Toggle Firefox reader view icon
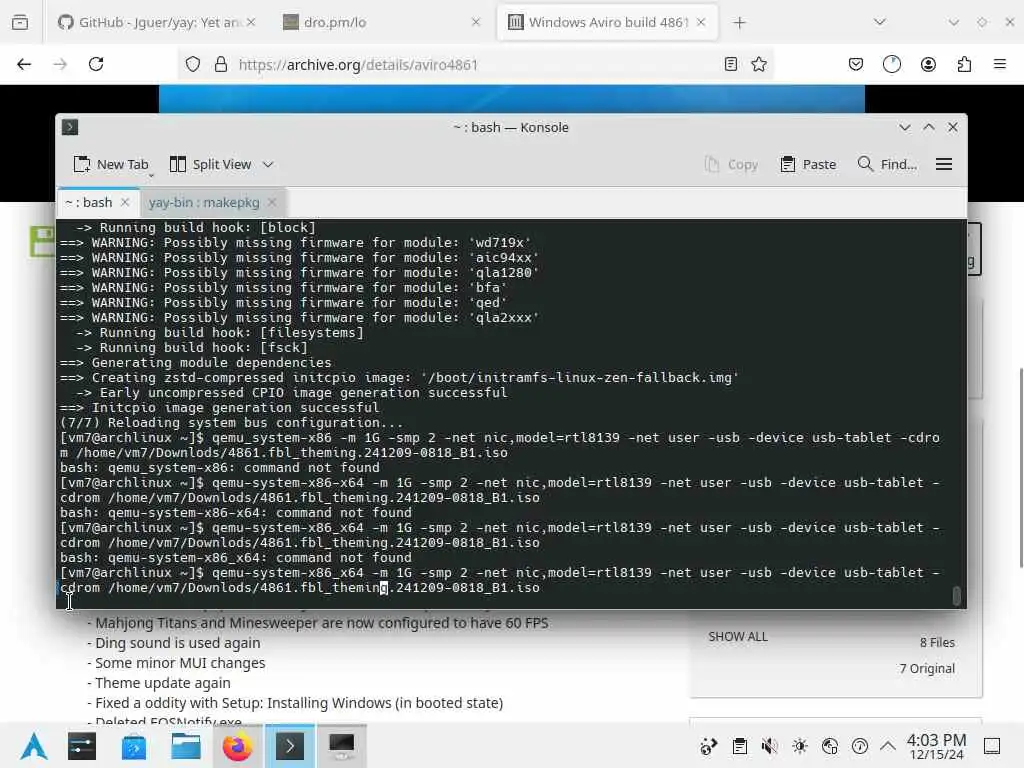 coord(731,64)
